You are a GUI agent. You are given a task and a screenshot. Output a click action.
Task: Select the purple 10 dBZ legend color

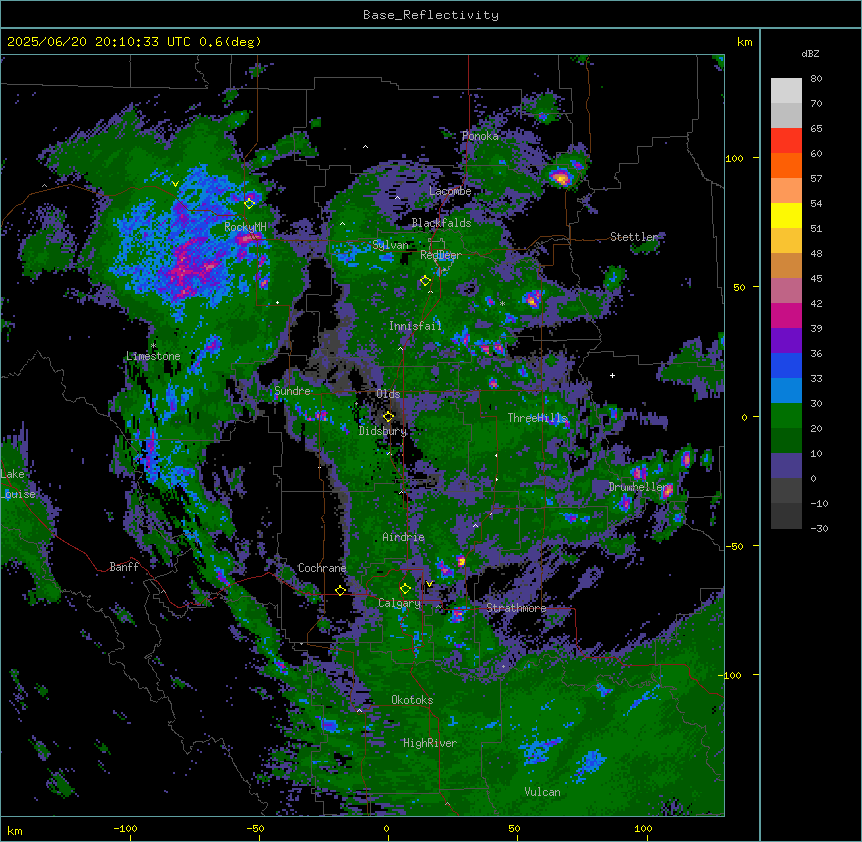pos(786,466)
